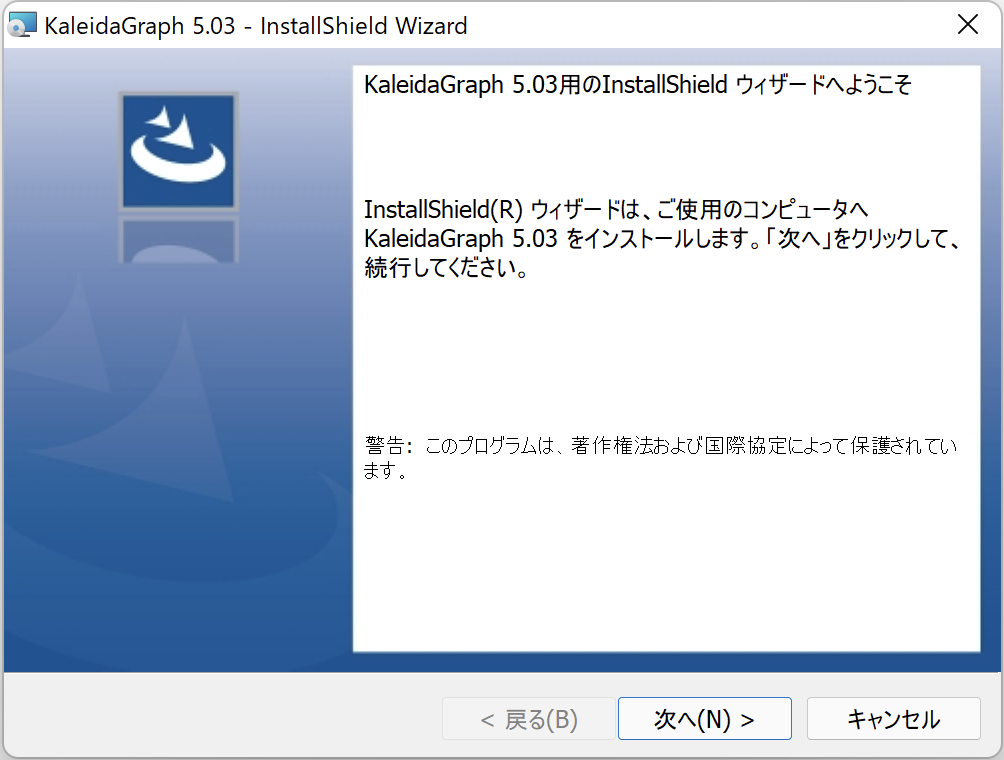Image resolution: width=1004 pixels, height=760 pixels.
Task: Click the KaleidaGraph logo image
Action: (178, 151)
